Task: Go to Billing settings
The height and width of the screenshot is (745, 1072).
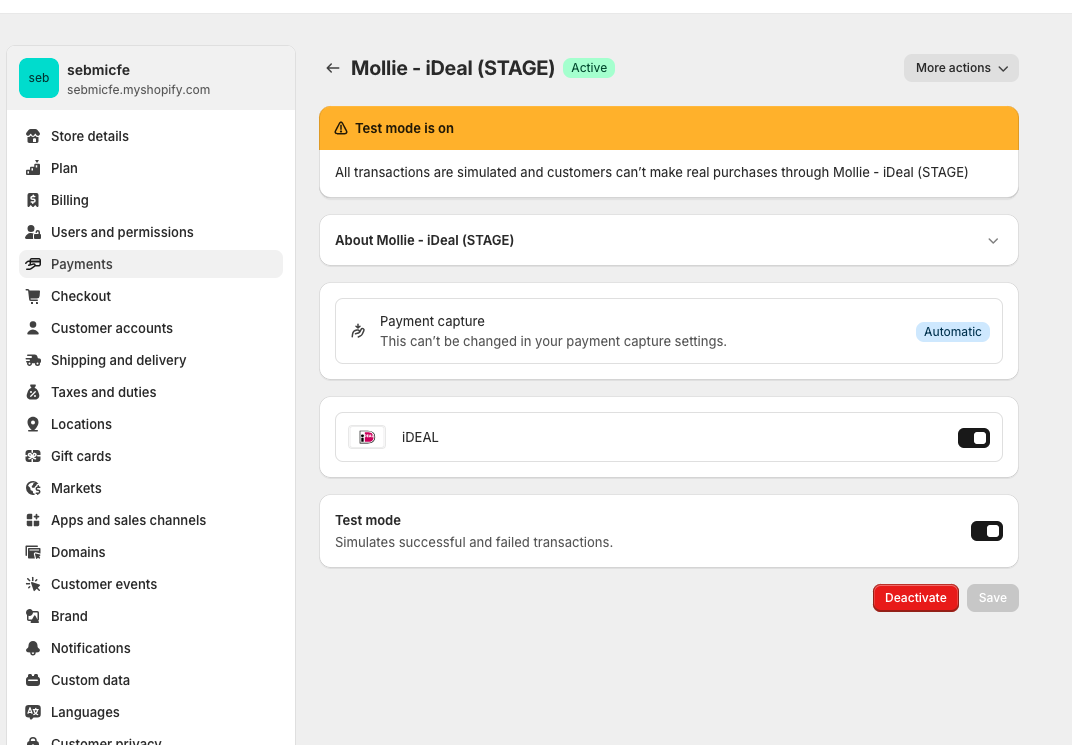Action: (150, 200)
